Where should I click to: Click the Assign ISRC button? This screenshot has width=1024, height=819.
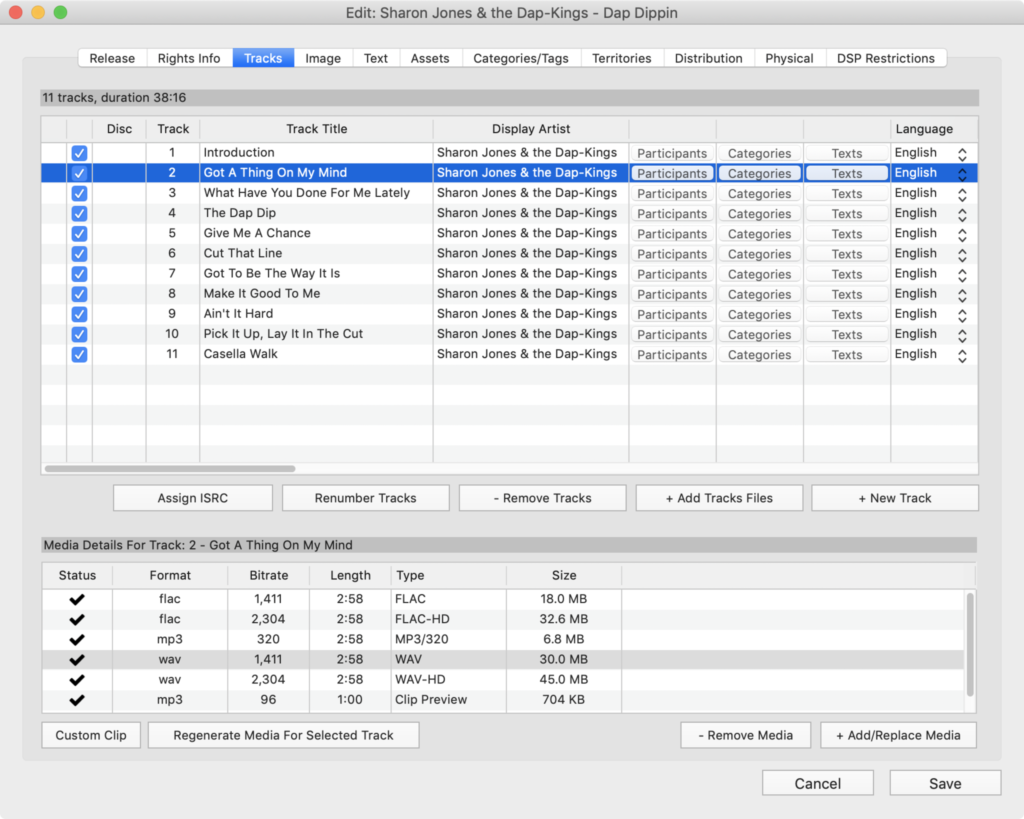[x=193, y=498]
